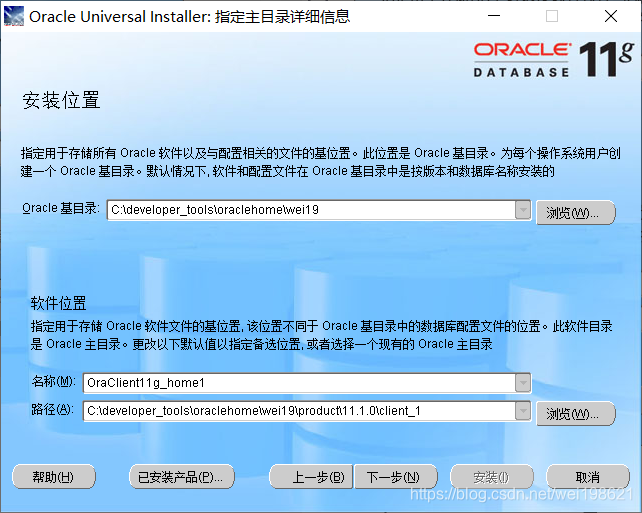Close the Oracle Universal Installer window
Screen dimensions: 642x513
[x=611, y=16]
